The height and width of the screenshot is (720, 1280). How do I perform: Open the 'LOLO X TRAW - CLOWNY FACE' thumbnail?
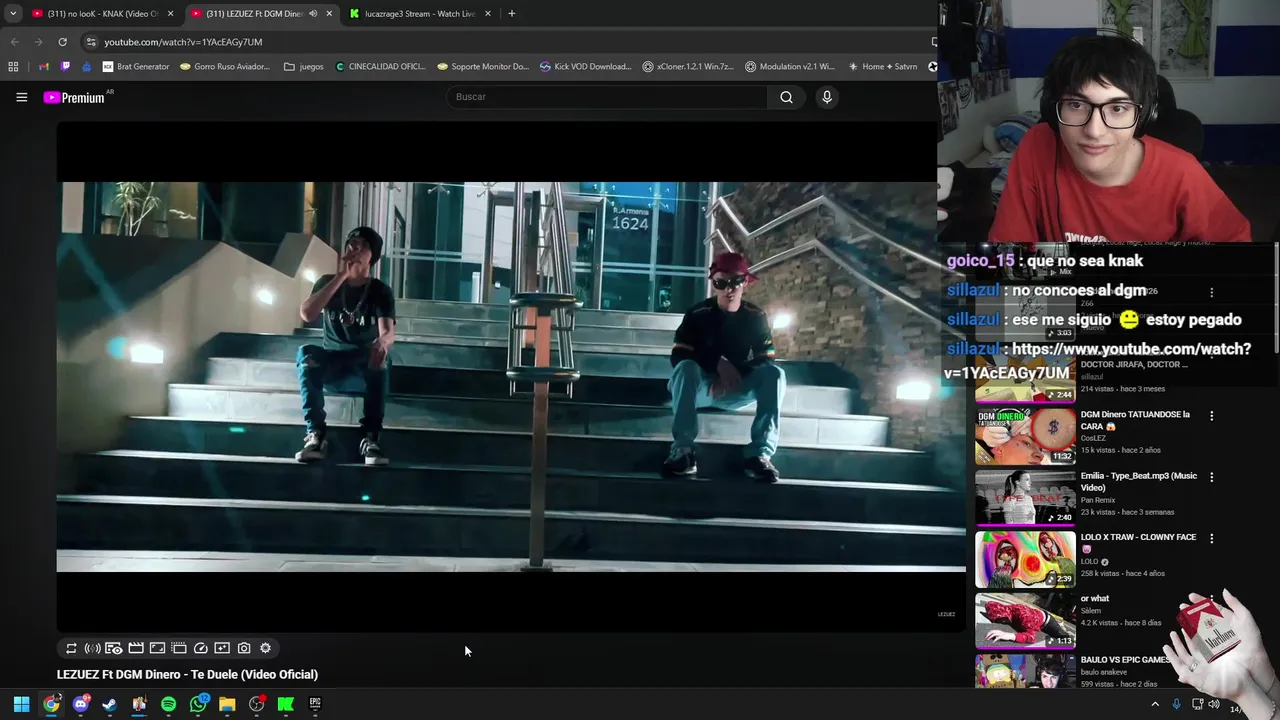coord(1025,558)
